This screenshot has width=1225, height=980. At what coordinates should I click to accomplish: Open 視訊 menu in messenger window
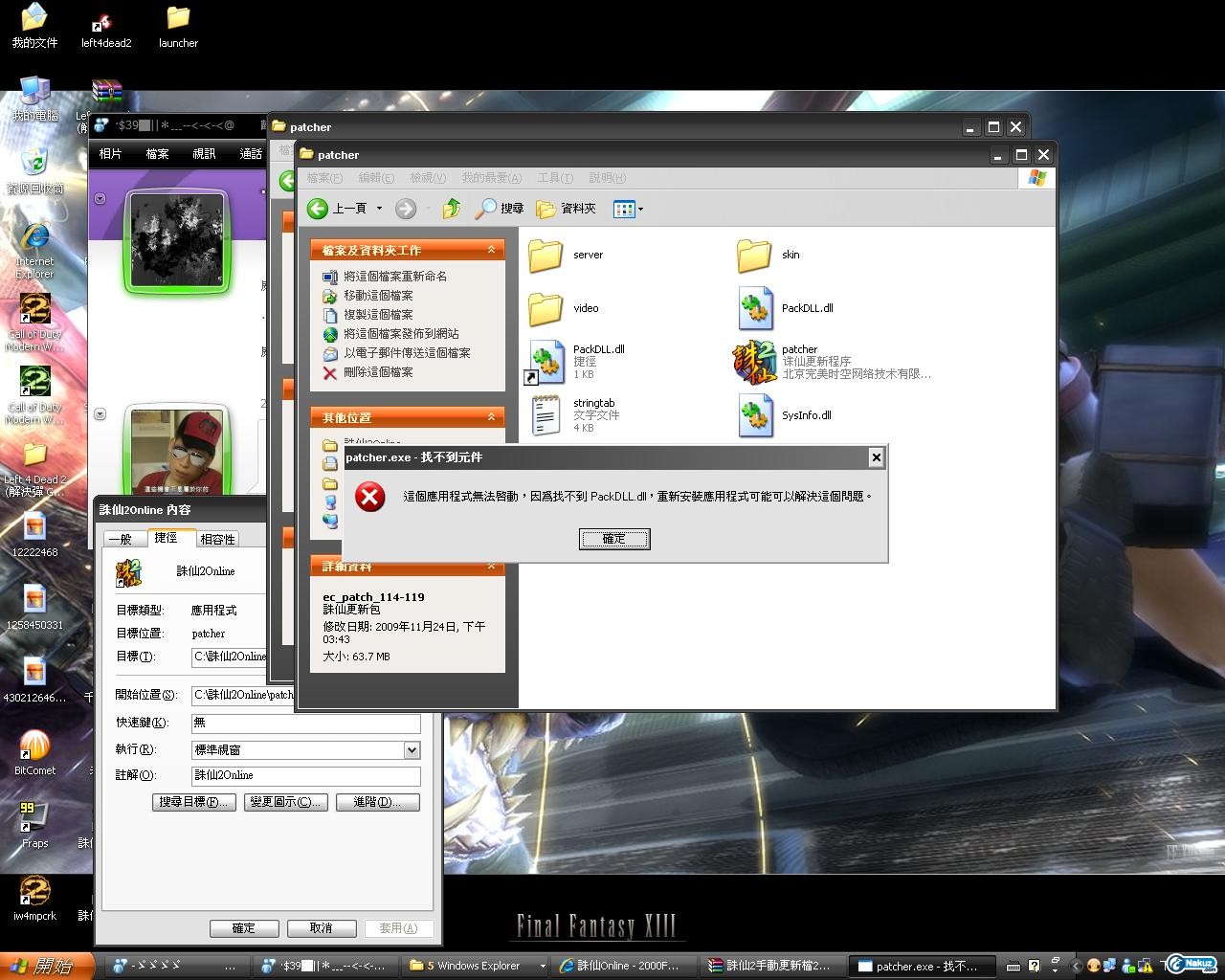204,154
